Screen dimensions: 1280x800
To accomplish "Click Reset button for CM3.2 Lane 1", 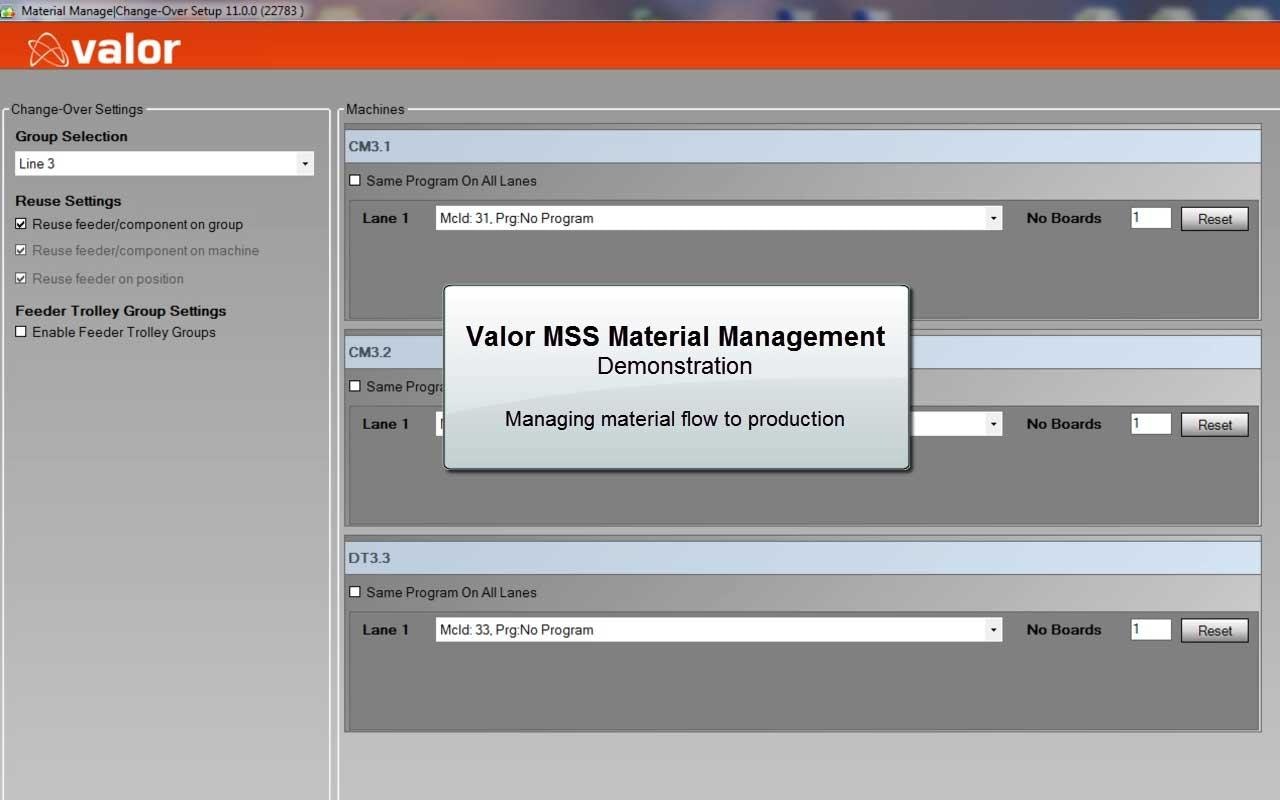I will (1215, 425).
